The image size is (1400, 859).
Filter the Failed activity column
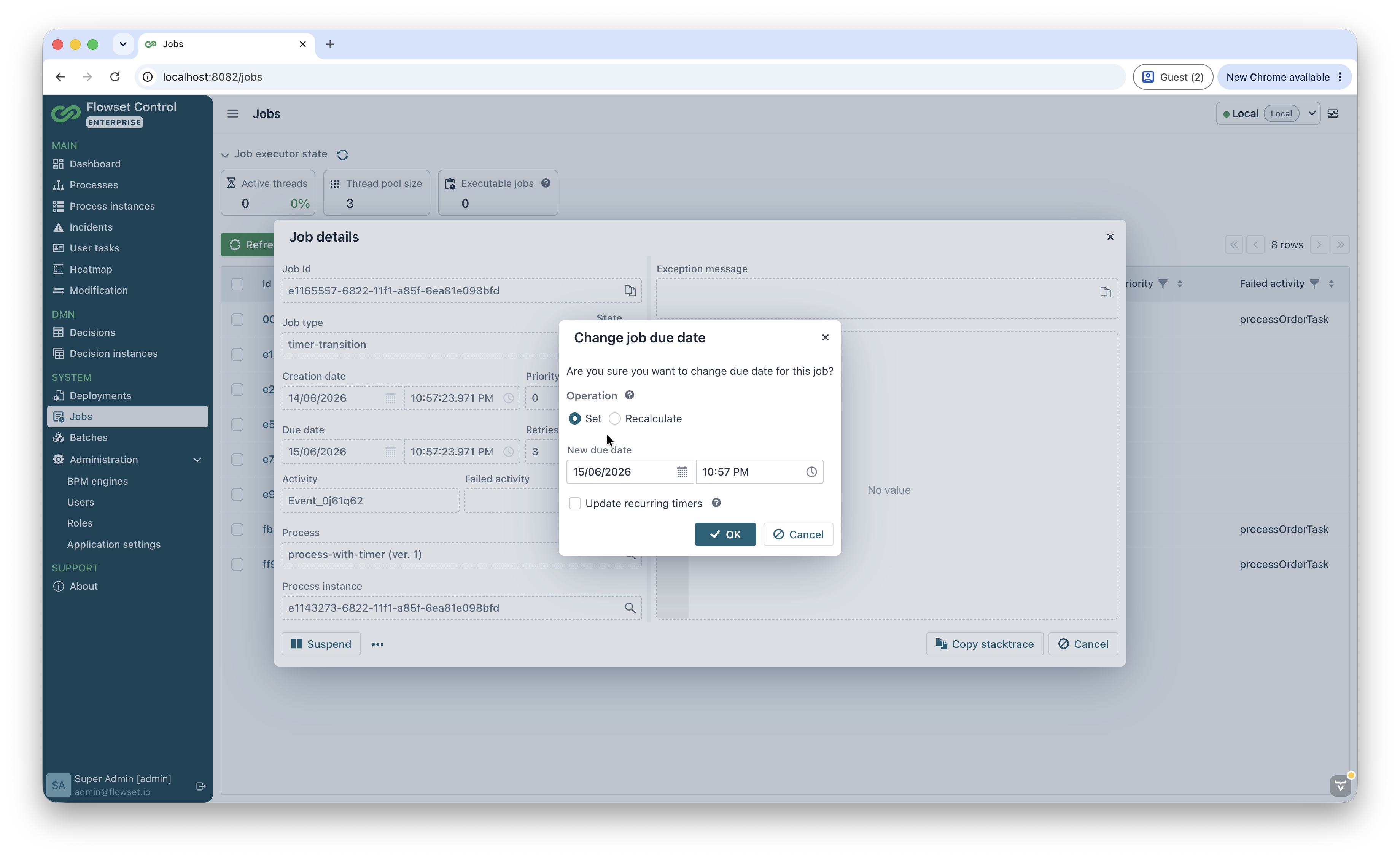pyautogui.click(x=1314, y=283)
